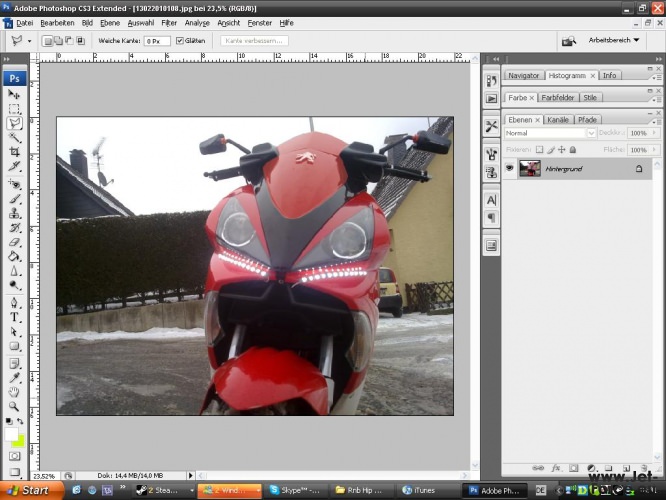Expand the icon panel dock
666x500 pixels.
[x=495, y=59]
